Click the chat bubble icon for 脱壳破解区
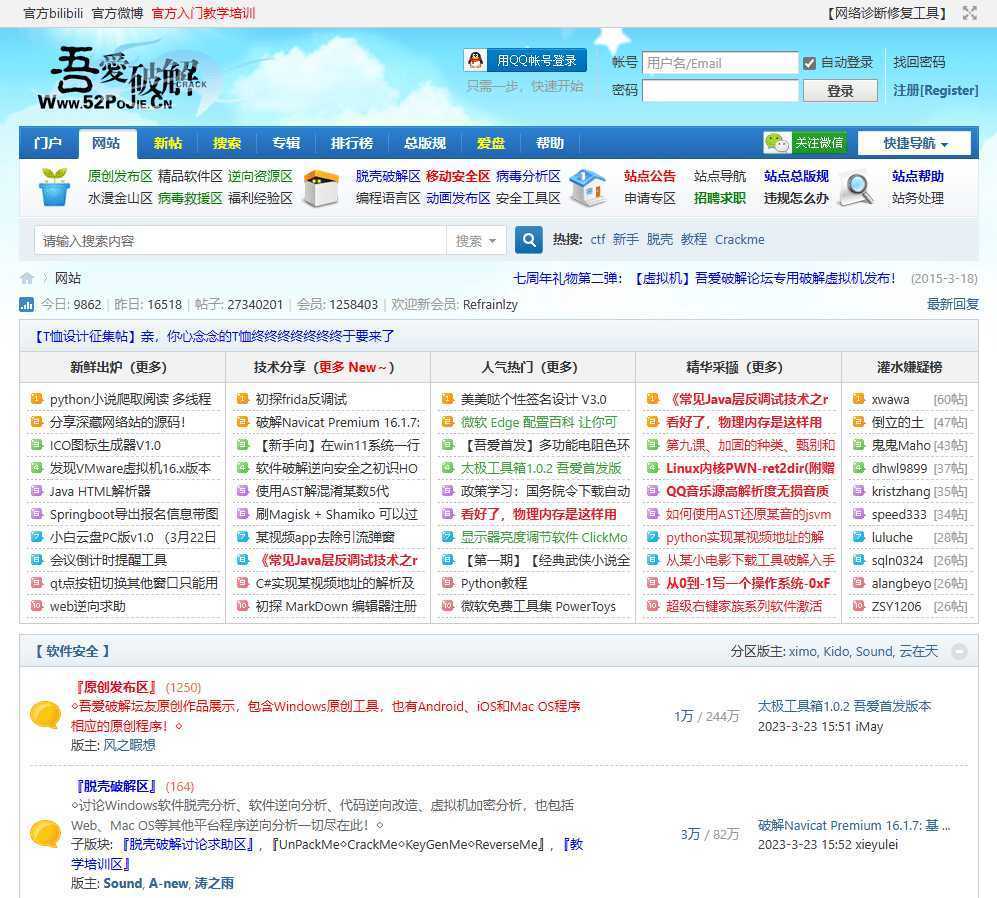 tap(46, 834)
